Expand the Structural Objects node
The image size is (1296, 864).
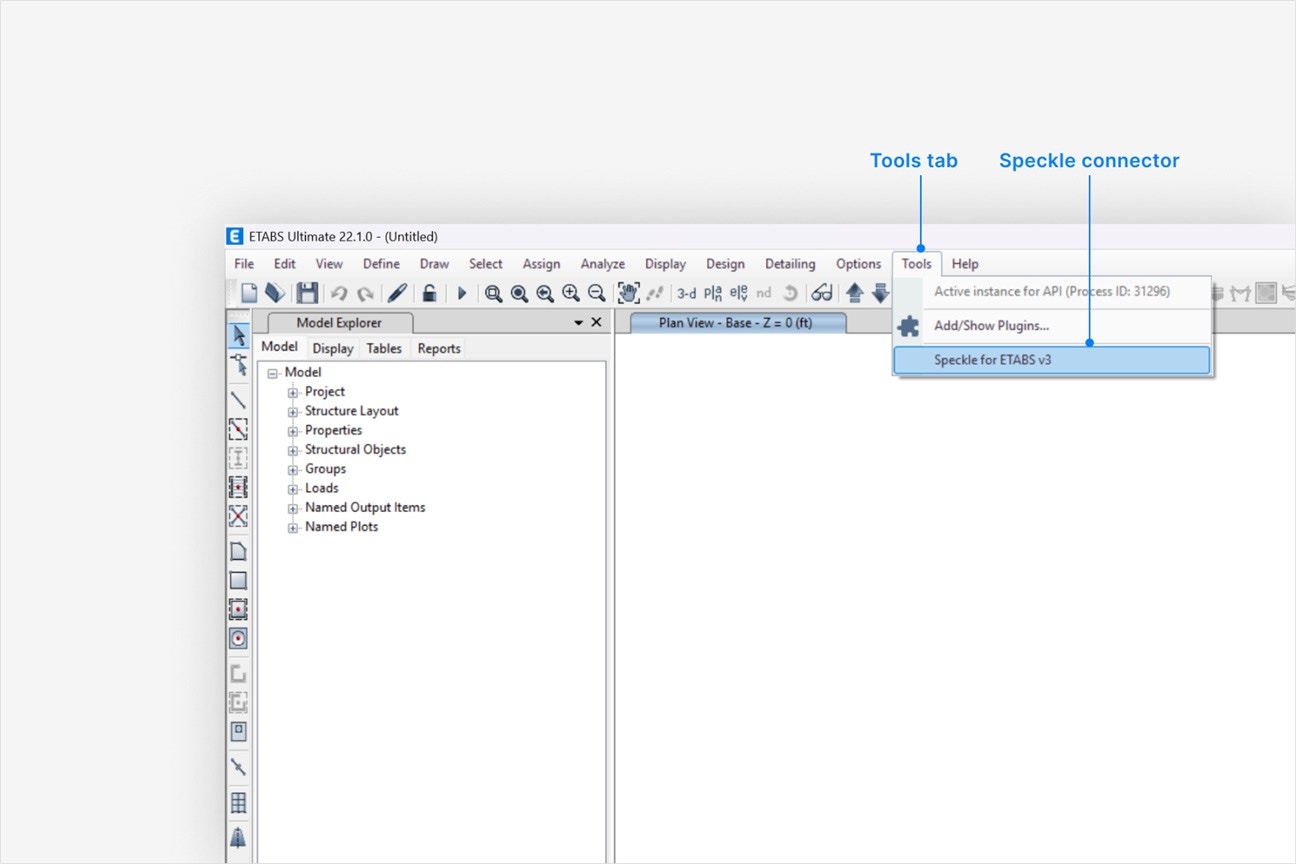point(293,450)
